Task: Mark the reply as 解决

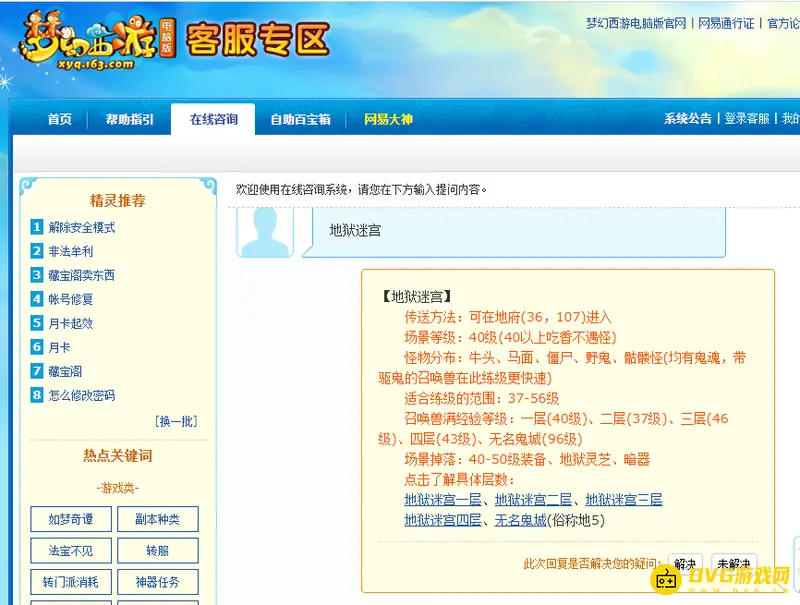Action: [x=685, y=564]
